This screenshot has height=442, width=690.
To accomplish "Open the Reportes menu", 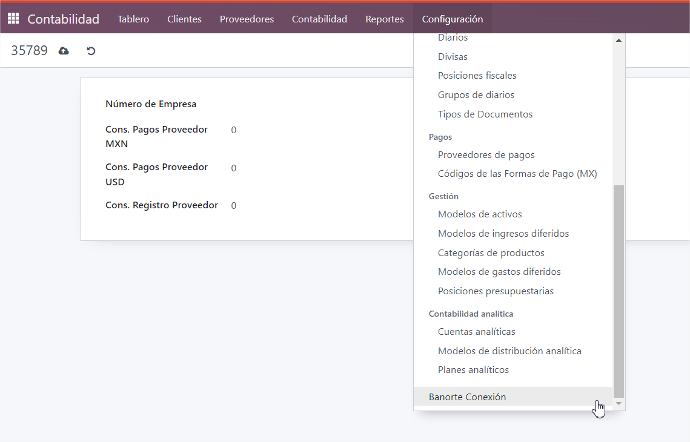I will click(385, 19).
